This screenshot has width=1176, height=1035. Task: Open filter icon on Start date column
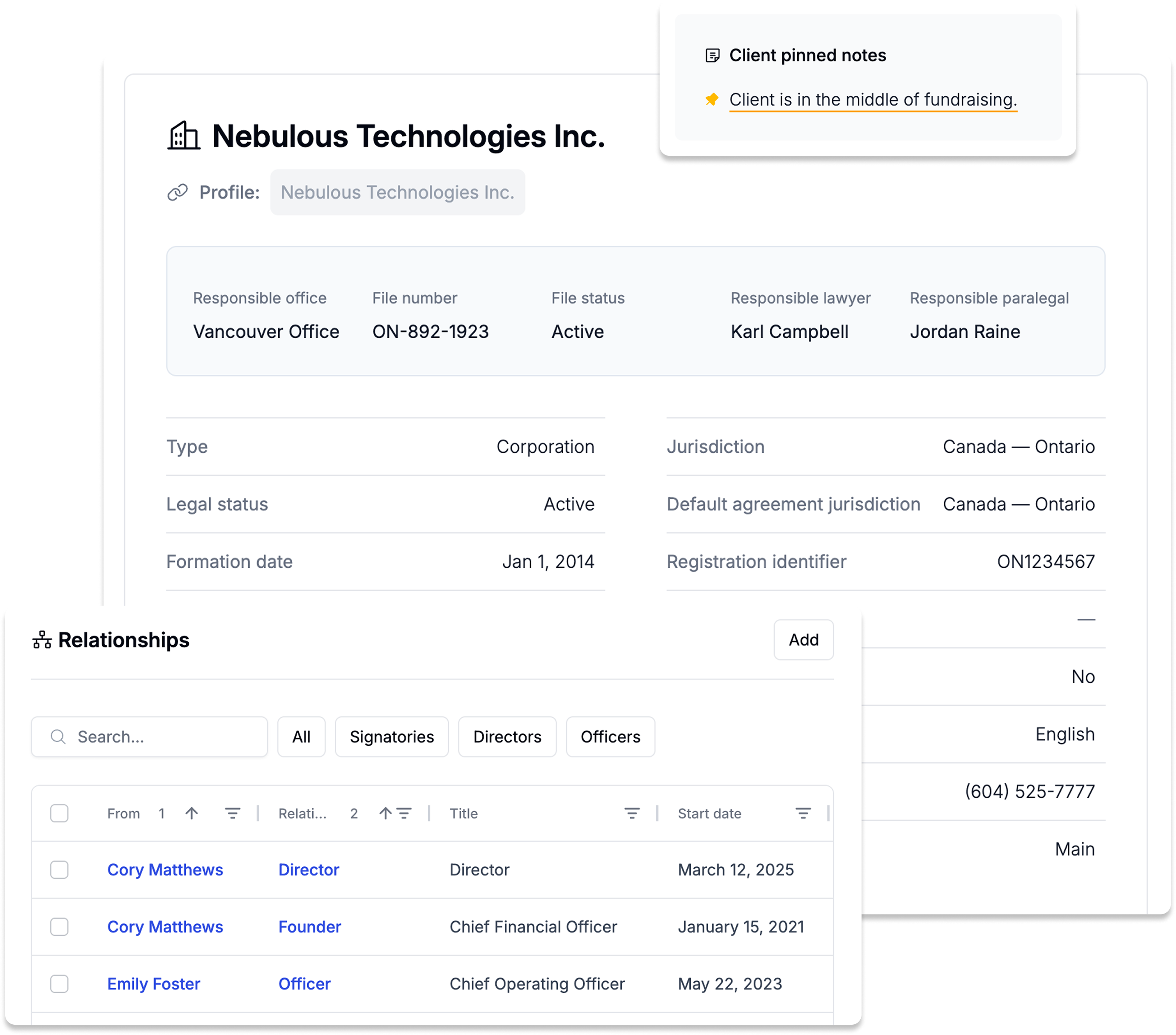(803, 813)
